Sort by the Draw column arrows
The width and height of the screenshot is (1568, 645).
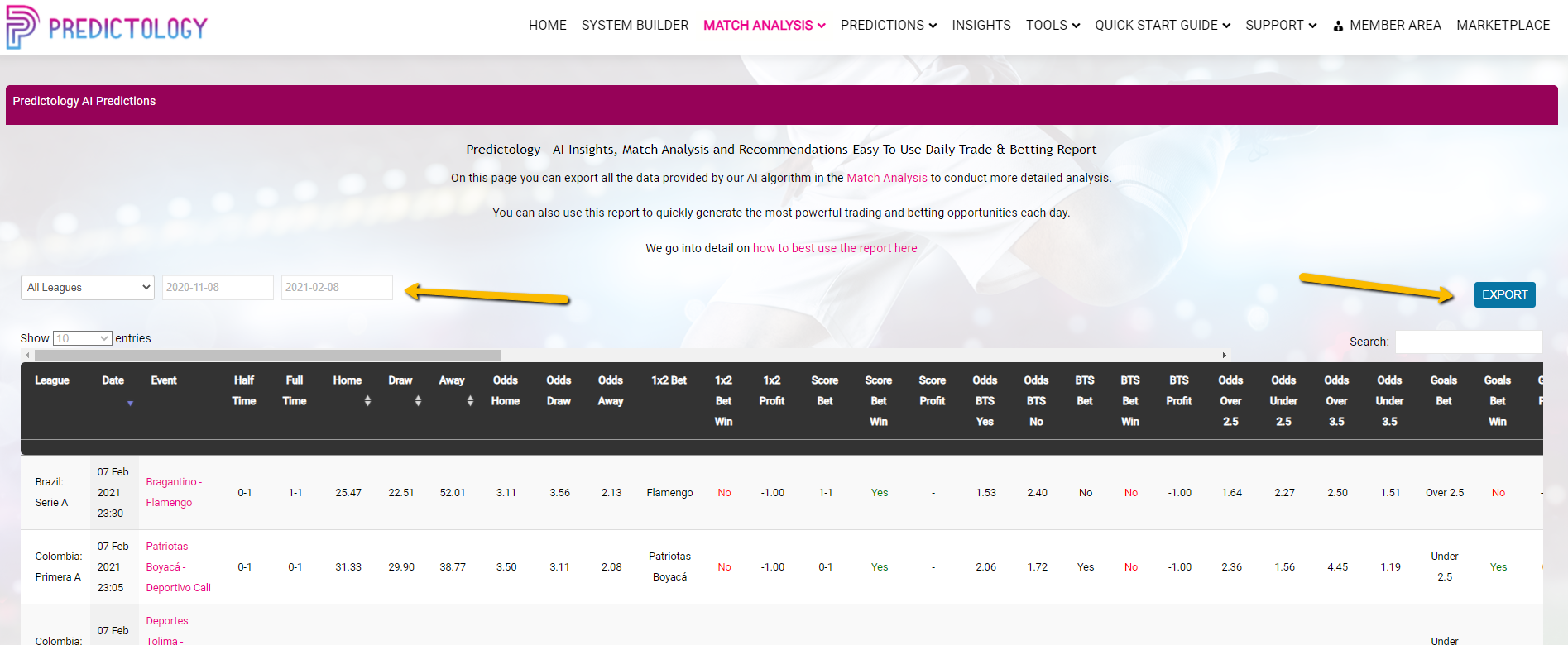[x=418, y=401]
